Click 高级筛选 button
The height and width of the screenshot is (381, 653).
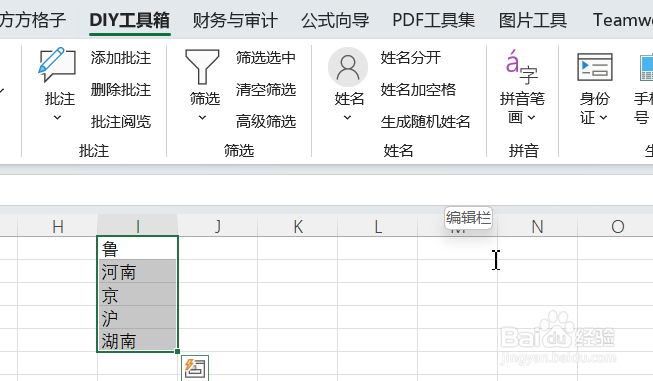pos(266,122)
